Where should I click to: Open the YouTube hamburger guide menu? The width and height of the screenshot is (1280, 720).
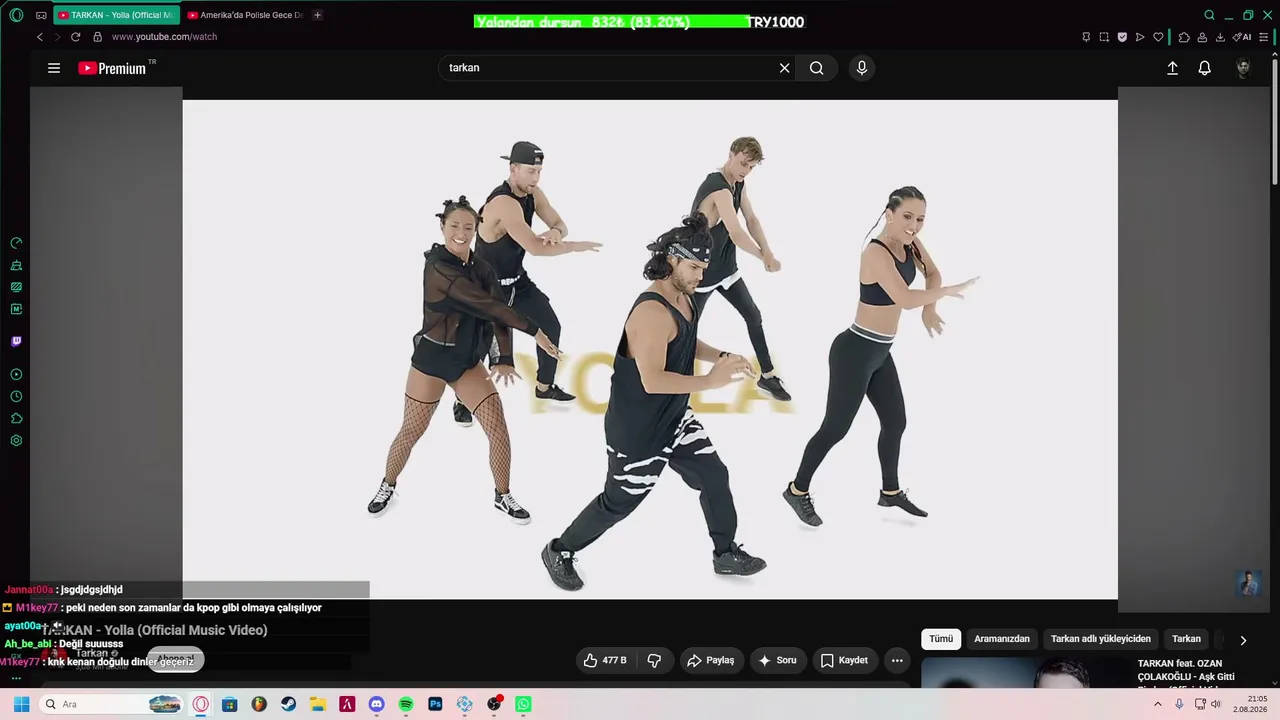pyautogui.click(x=54, y=68)
